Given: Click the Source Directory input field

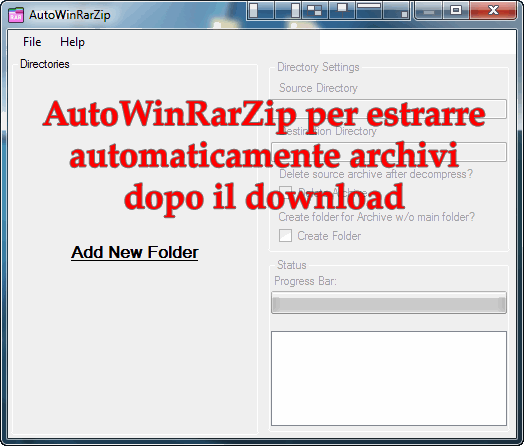Looking at the screenshot, I should coord(389,109).
